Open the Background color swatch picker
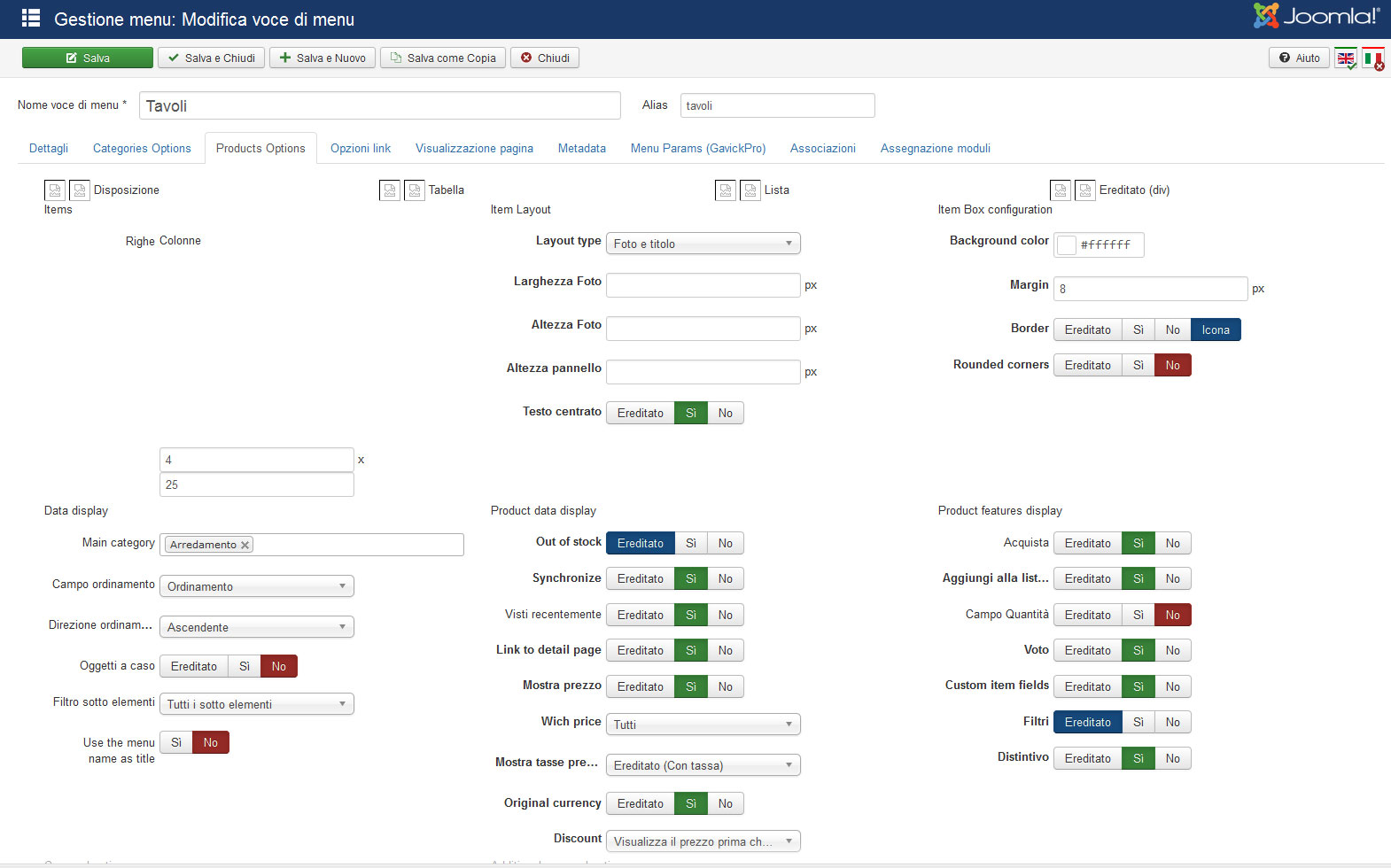The image size is (1391, 868). tap(1067, 244)
